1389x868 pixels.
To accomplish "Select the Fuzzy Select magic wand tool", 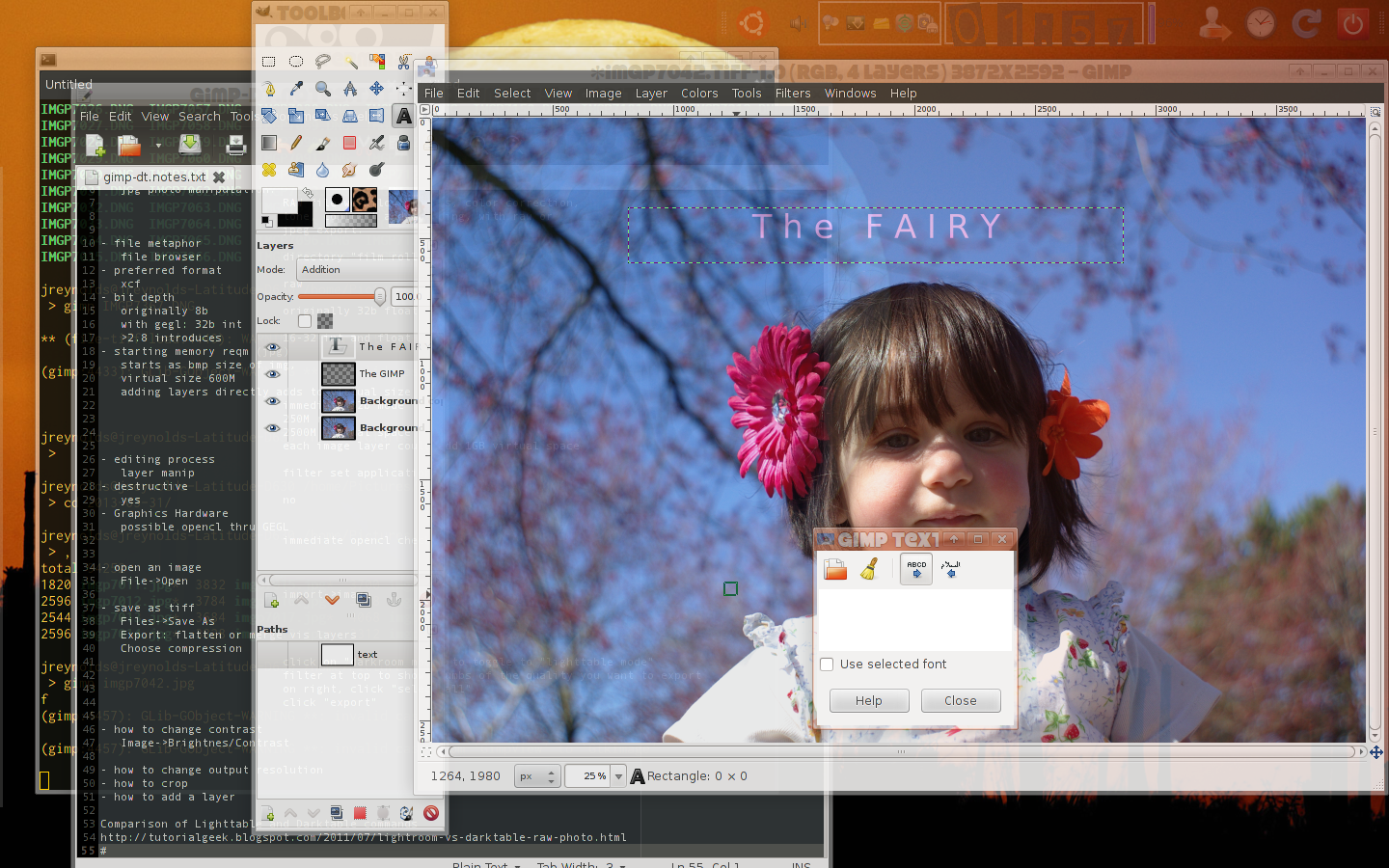I will pyautogui.click(x=350, y=62).
